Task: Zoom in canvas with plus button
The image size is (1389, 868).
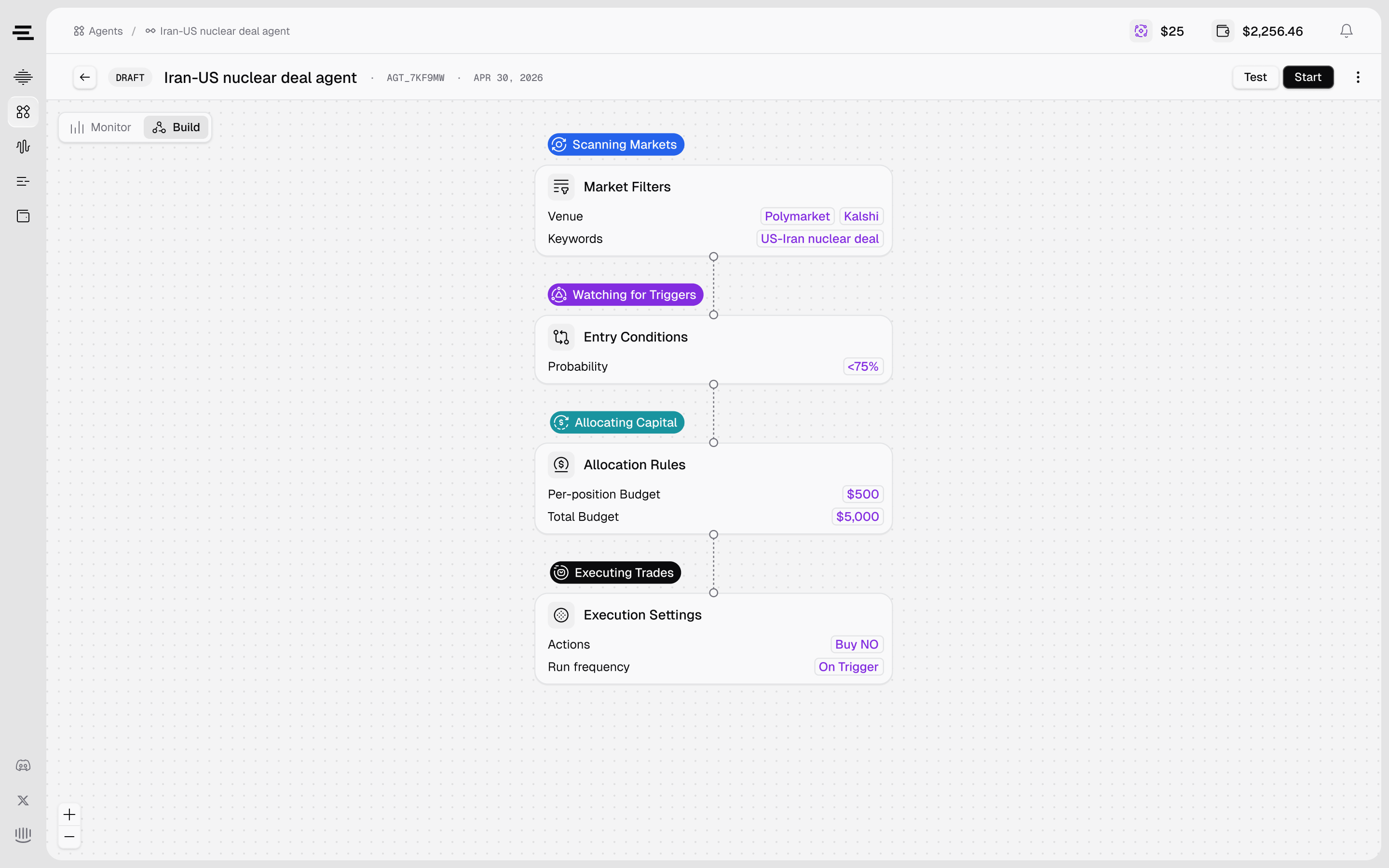Action: pyautogui.click(x=69, y=814)
